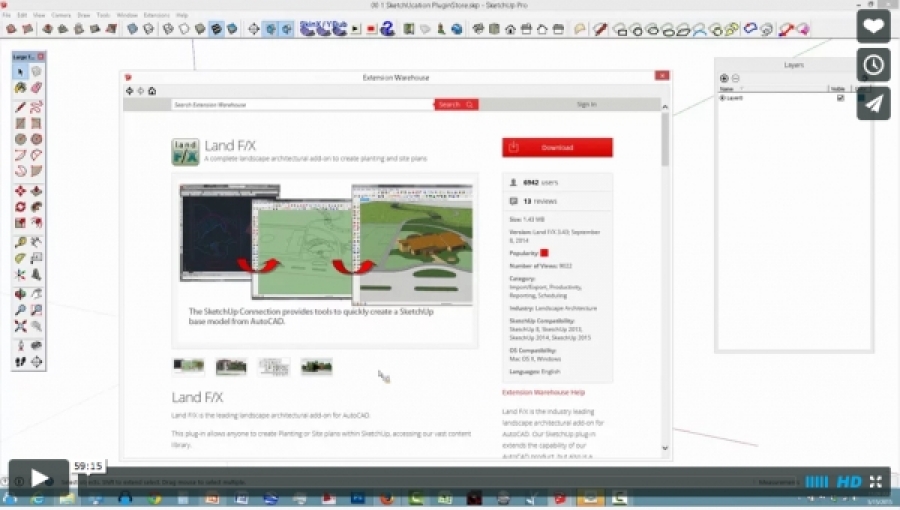The width and height of the screenshot is (900, 510).
Task: Select the Line pencil tool
Action: click(21, 107)
